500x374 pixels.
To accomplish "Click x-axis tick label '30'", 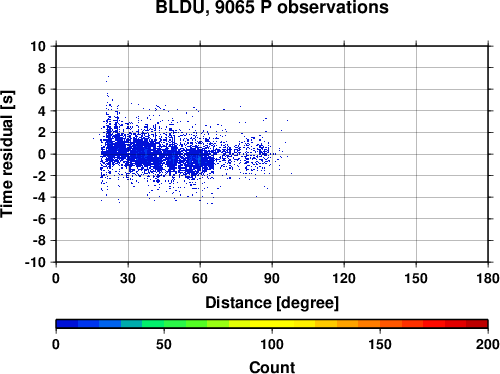I will click(128, 278).
